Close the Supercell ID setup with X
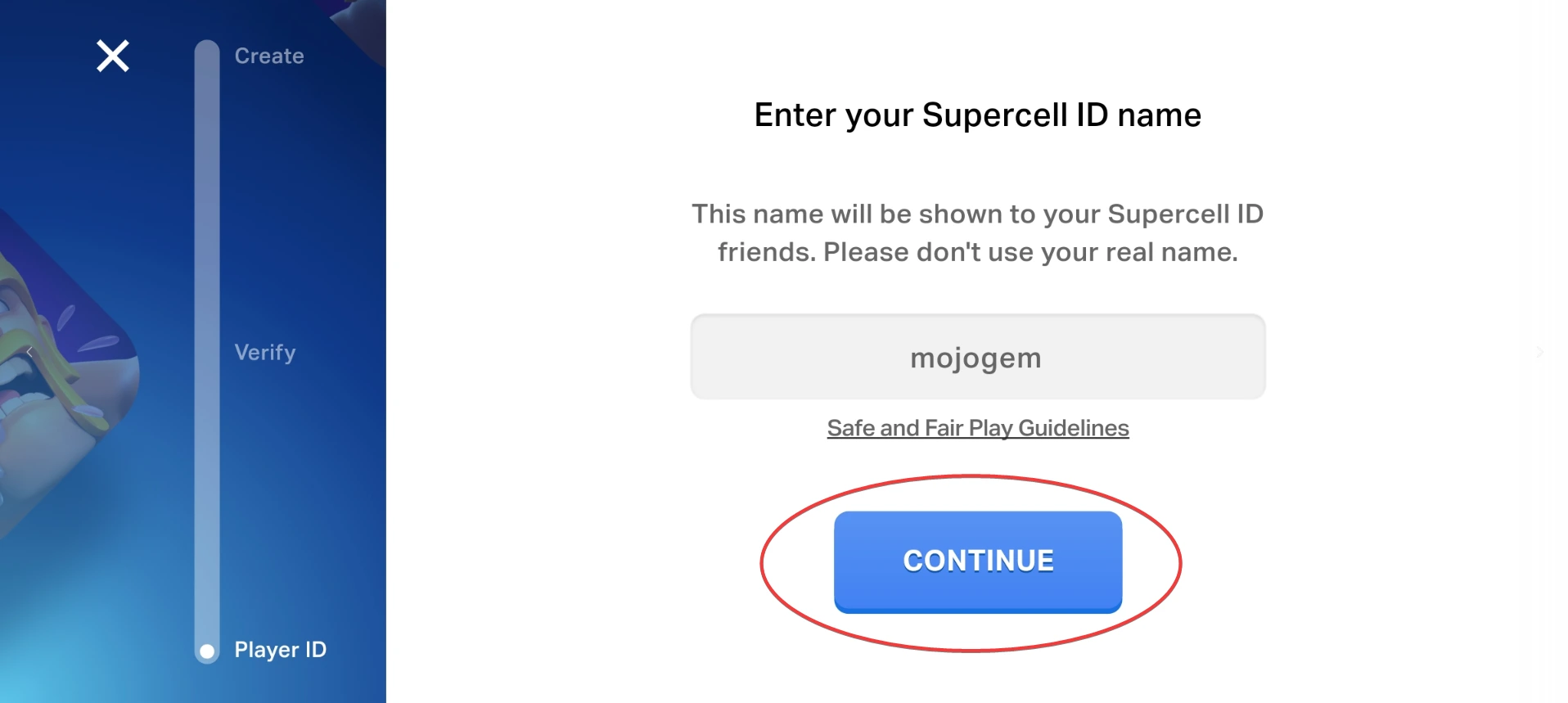Image resolution: width=1568 pixels, height=703 pixels. (113, 56)
